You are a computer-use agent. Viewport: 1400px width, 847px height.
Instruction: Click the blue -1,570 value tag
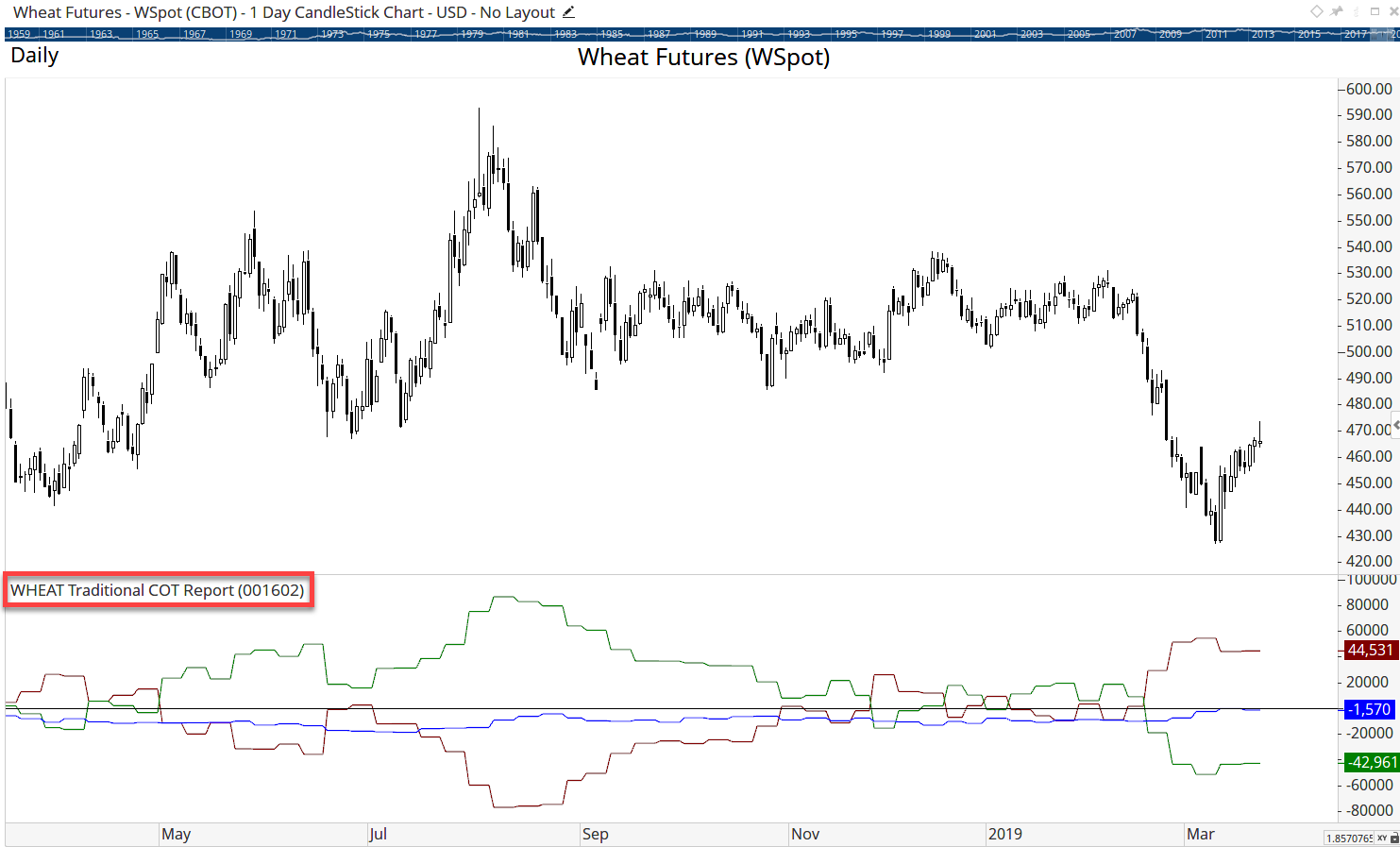coord(1370,709)
